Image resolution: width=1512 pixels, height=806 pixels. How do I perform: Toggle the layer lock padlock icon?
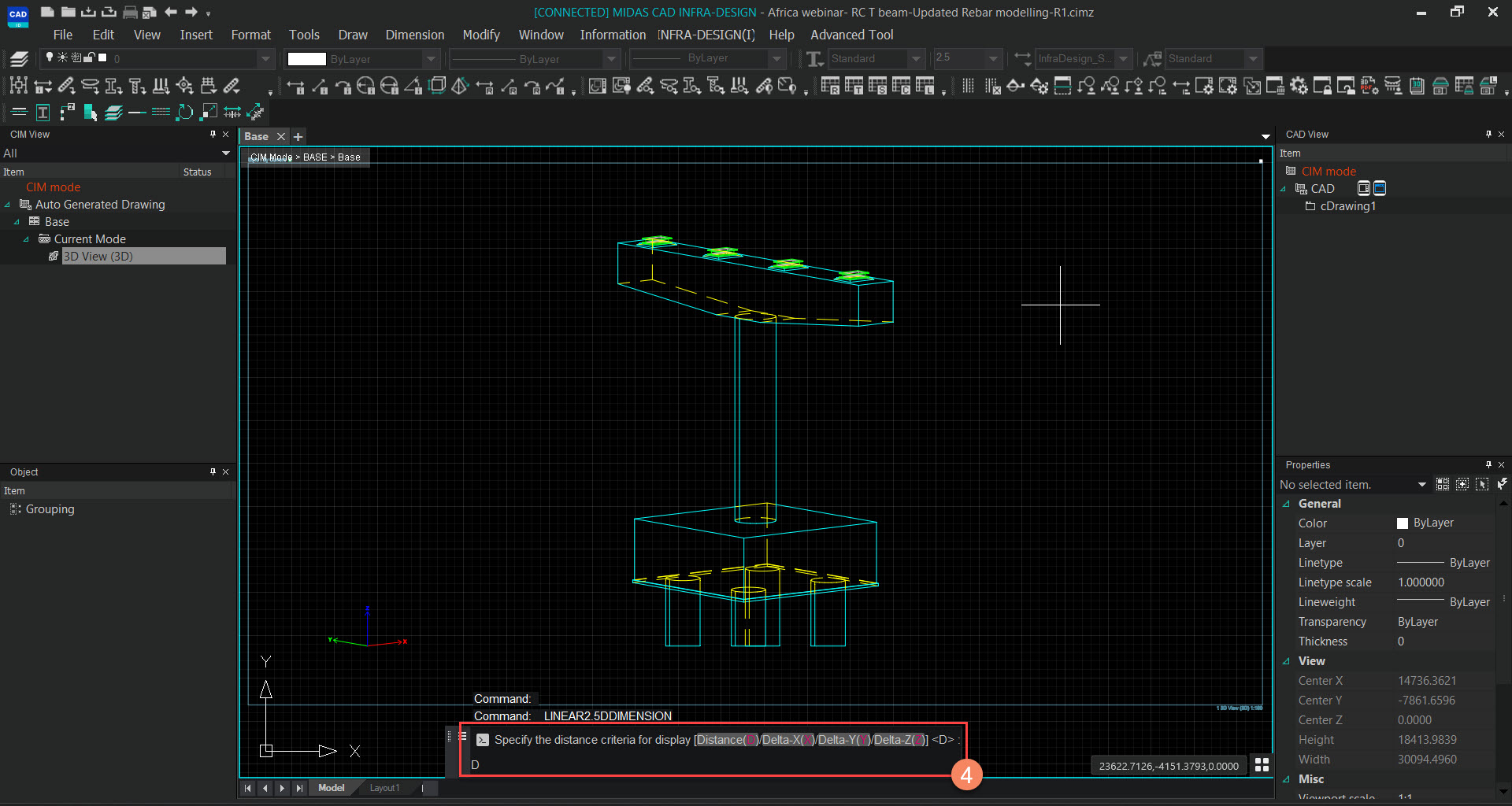(89, 57)
